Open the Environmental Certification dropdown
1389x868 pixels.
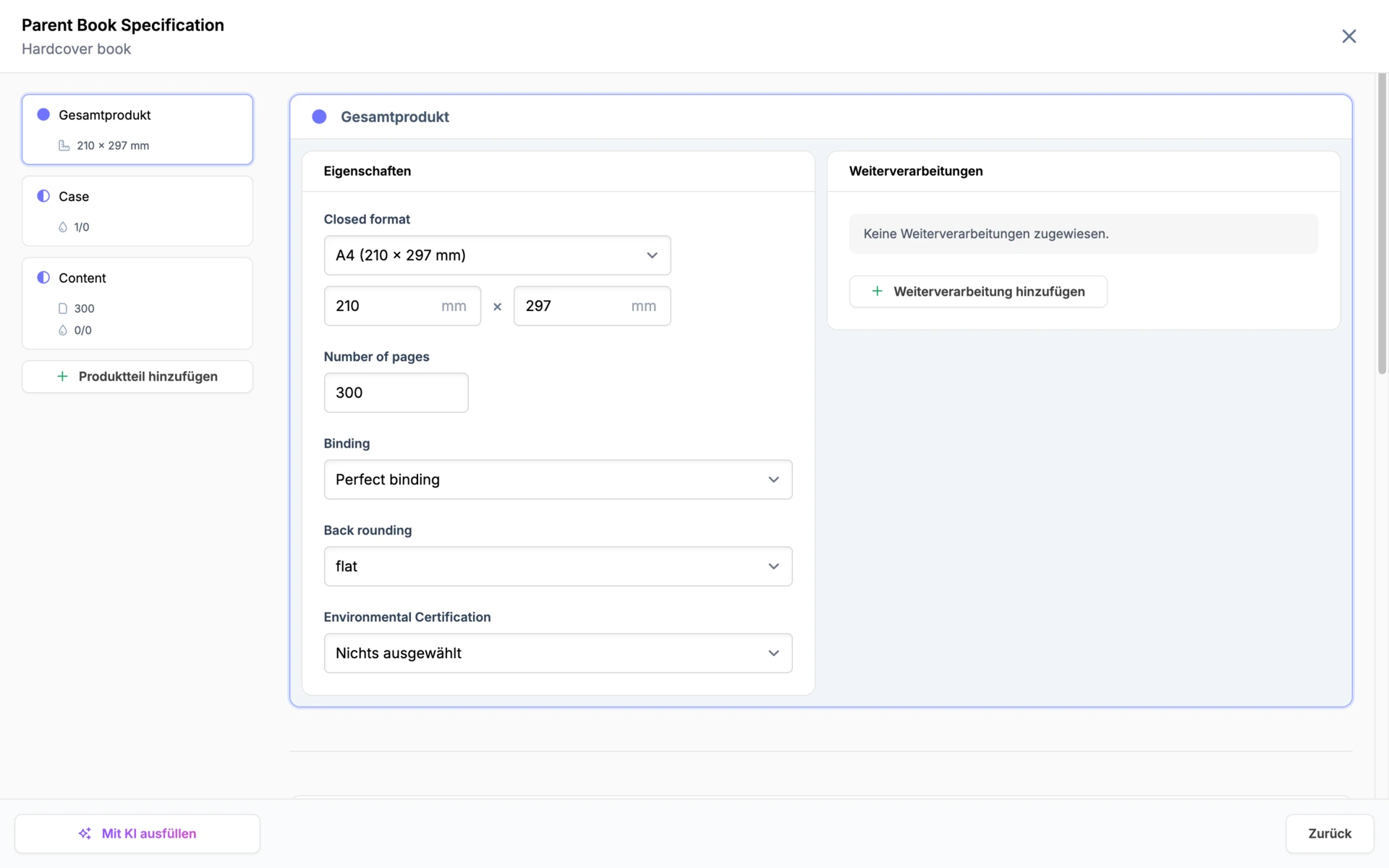[x=558, y=653]
